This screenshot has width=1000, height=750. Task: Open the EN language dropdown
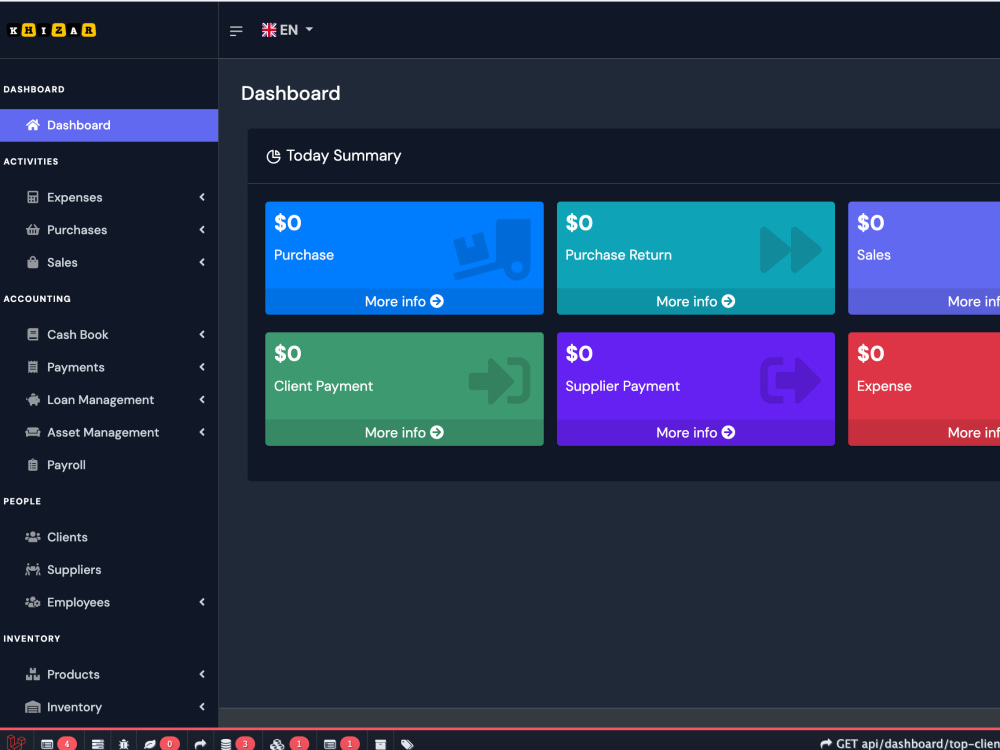[x=287, y=30]
